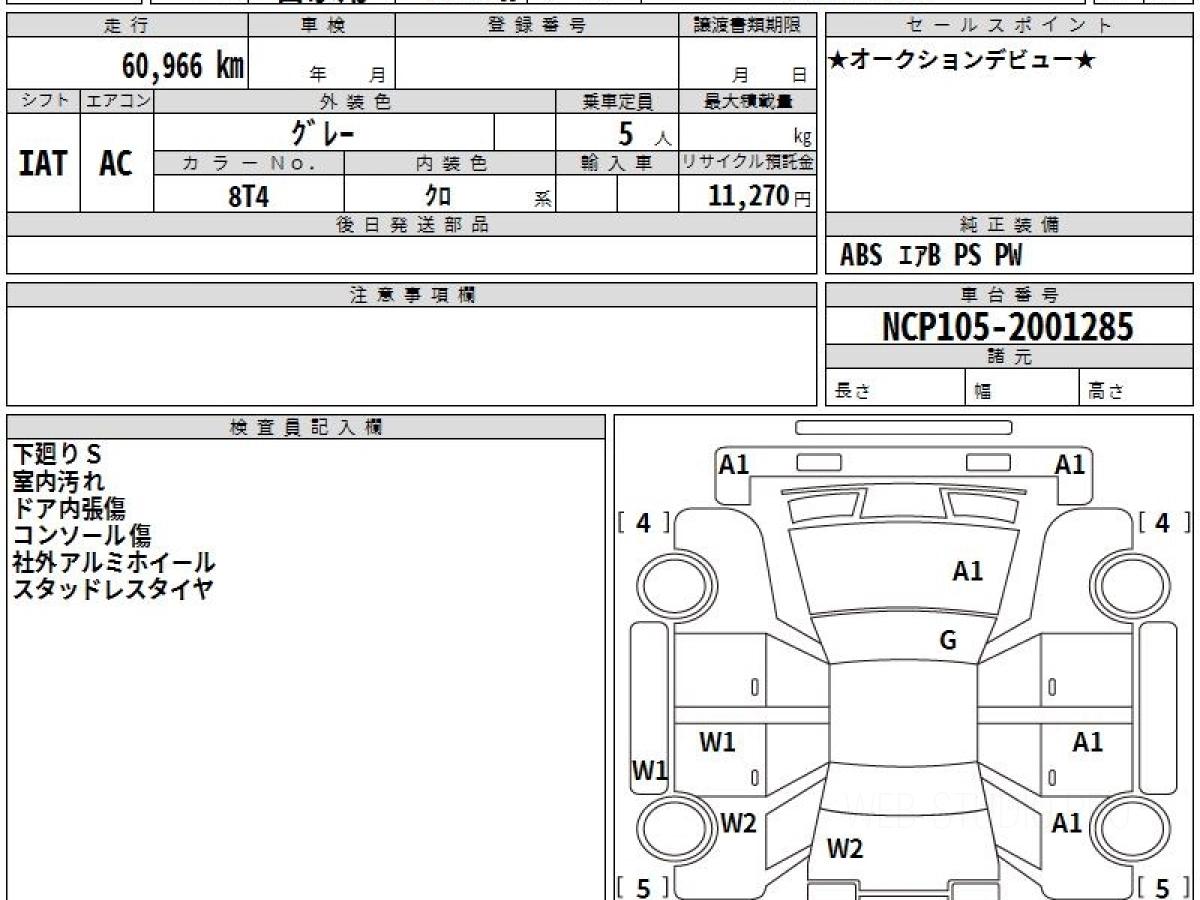Select the 乗車定員 header
Viewport: 1200px width, 900px height.
pos(617,101)
